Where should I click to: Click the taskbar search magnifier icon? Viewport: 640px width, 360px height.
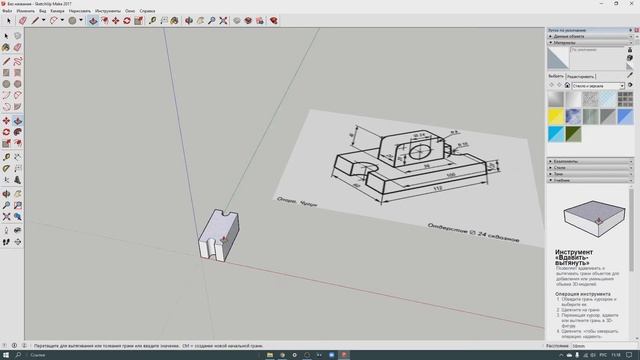click(18, 355)
